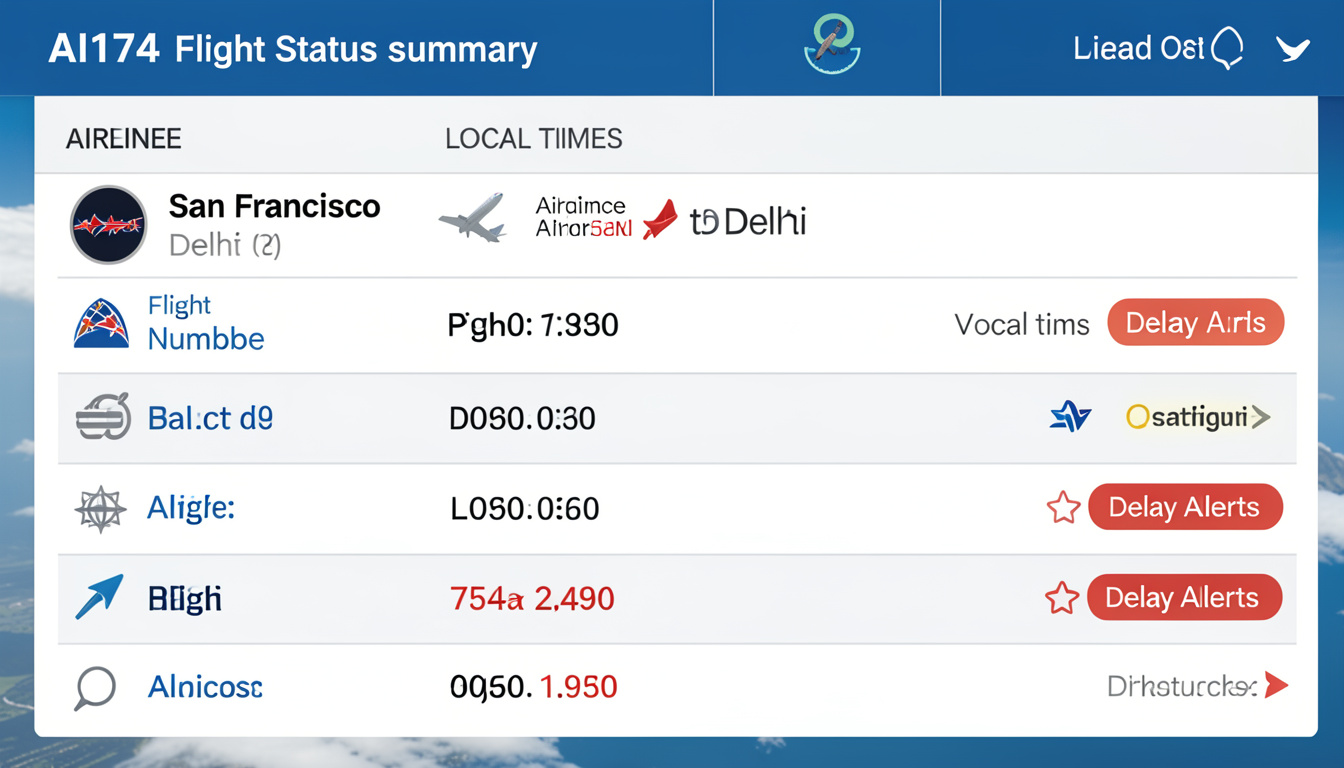Toggle the star in the 754a 2.490 row
The image size is (1344, 768).
click(x=1061, y=598)
